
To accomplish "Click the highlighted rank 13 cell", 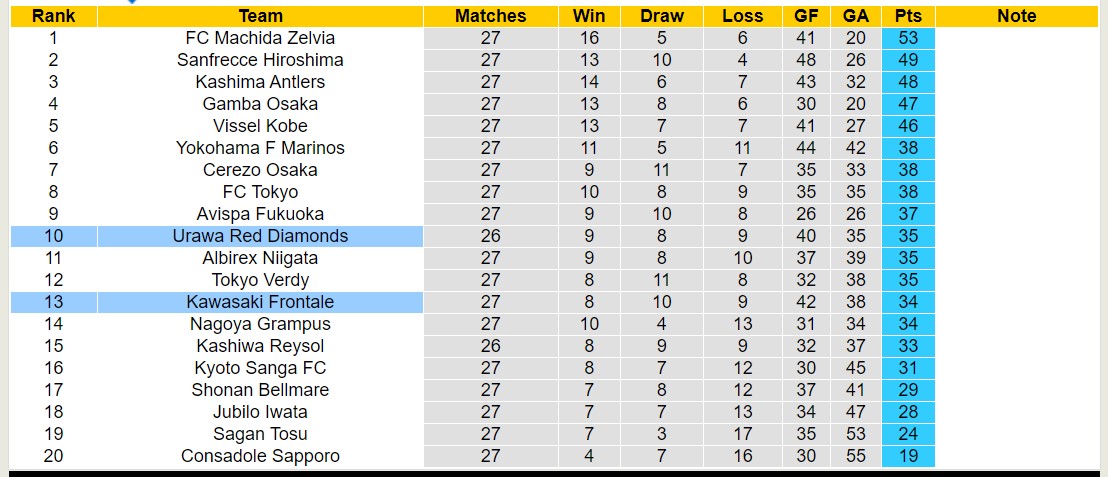I will pyautogui.click(x=53, y=302).
